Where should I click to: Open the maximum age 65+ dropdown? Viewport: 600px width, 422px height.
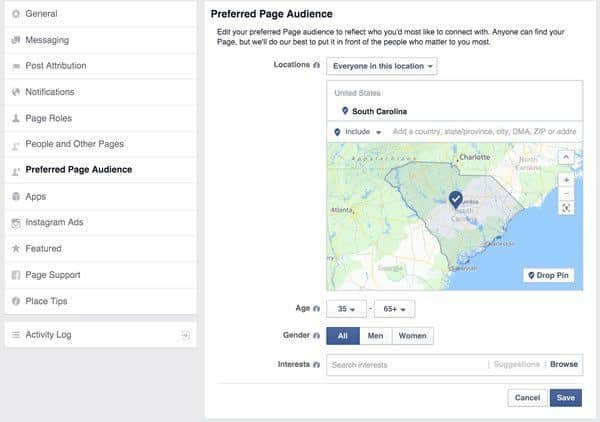[x=395, y=309]
